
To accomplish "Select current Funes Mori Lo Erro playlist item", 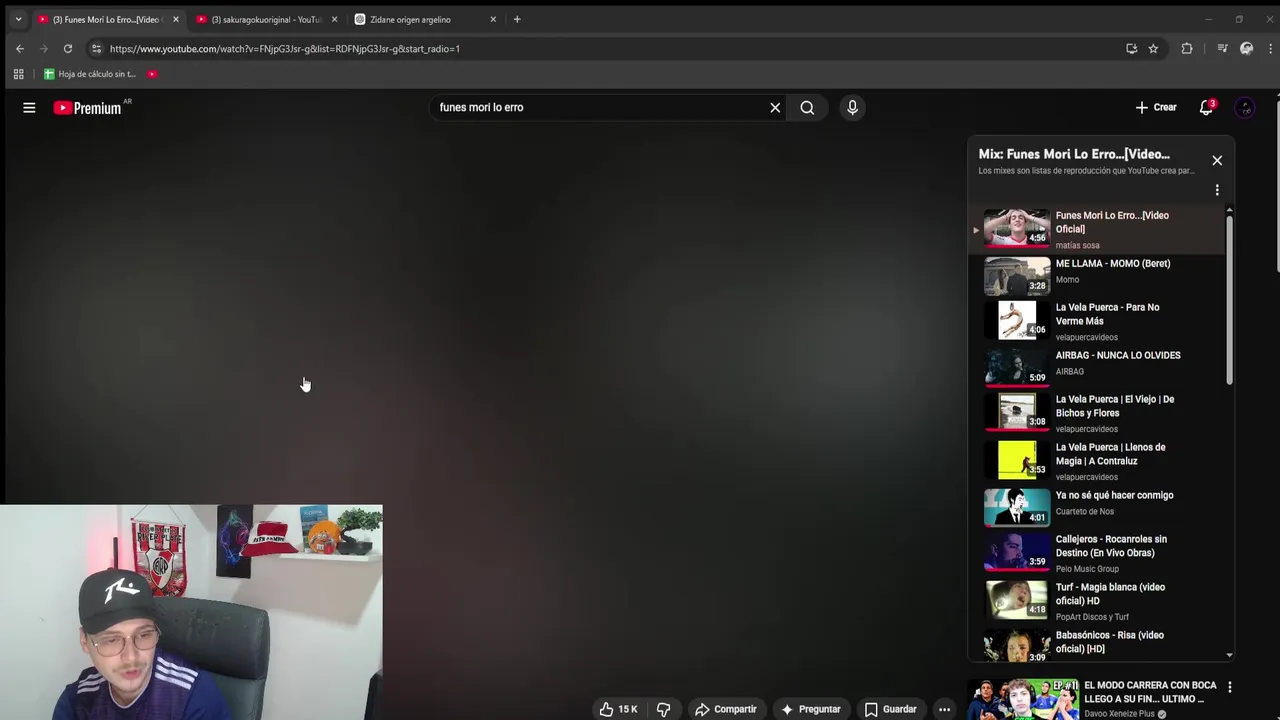I will click(x=1096, y=229).
